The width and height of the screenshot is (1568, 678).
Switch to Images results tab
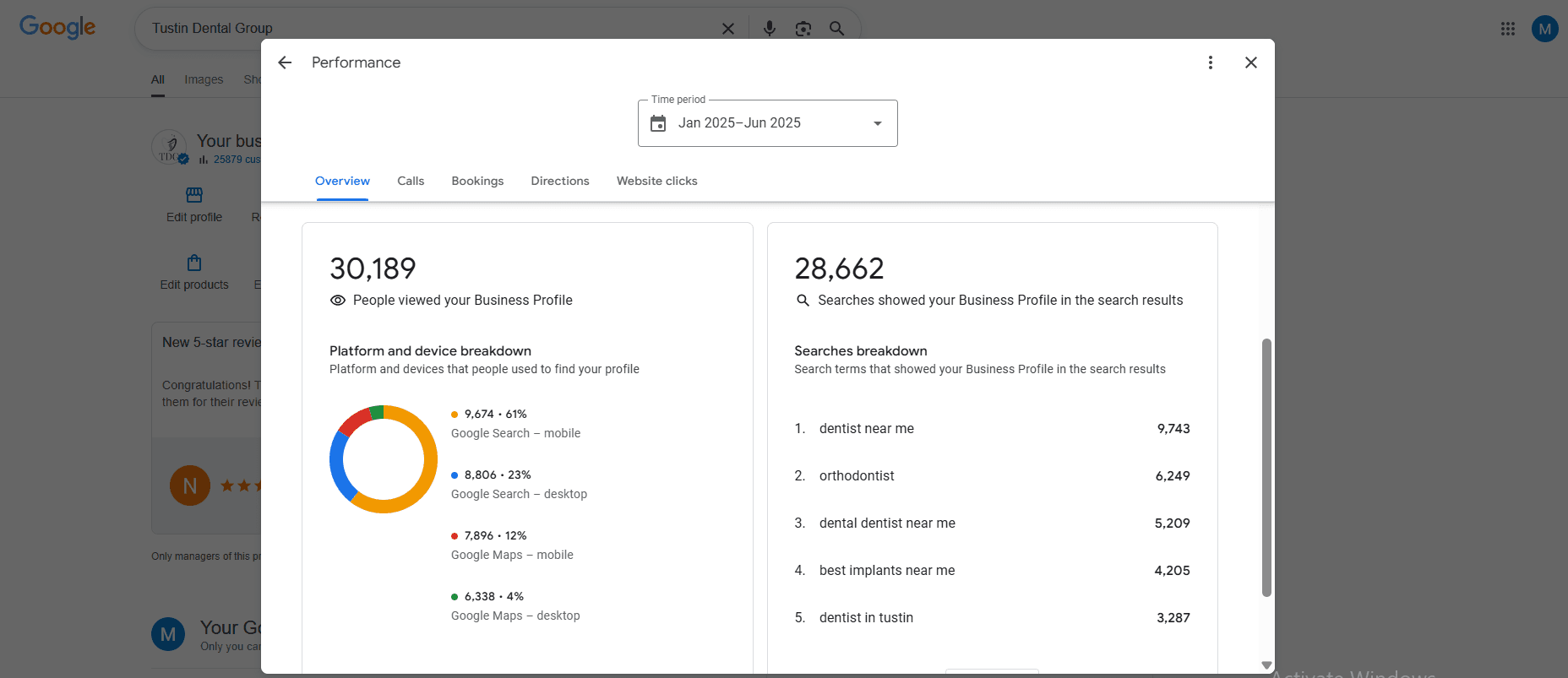204,79
